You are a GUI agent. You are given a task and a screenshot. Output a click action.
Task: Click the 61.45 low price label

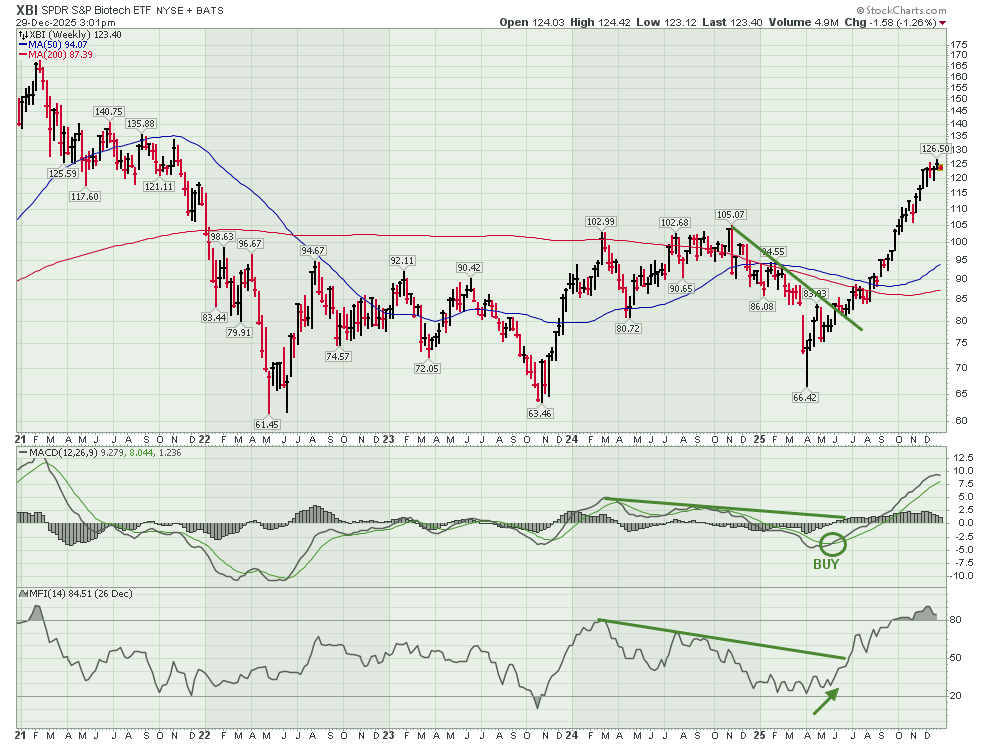[268, 424]
